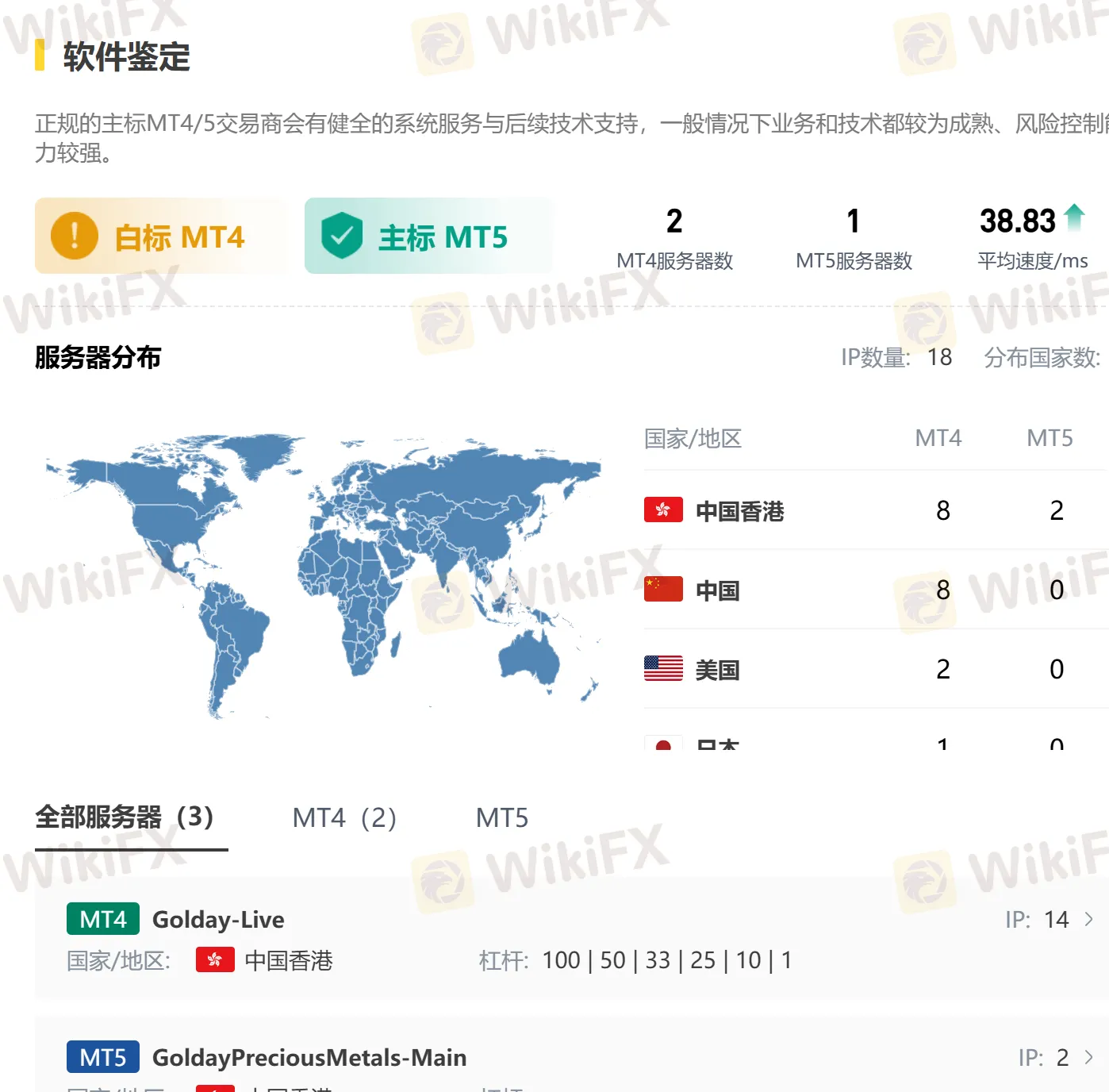Click the 38.83 average speed value
Screen dimensions: 1109x1092
(1018, 221)
